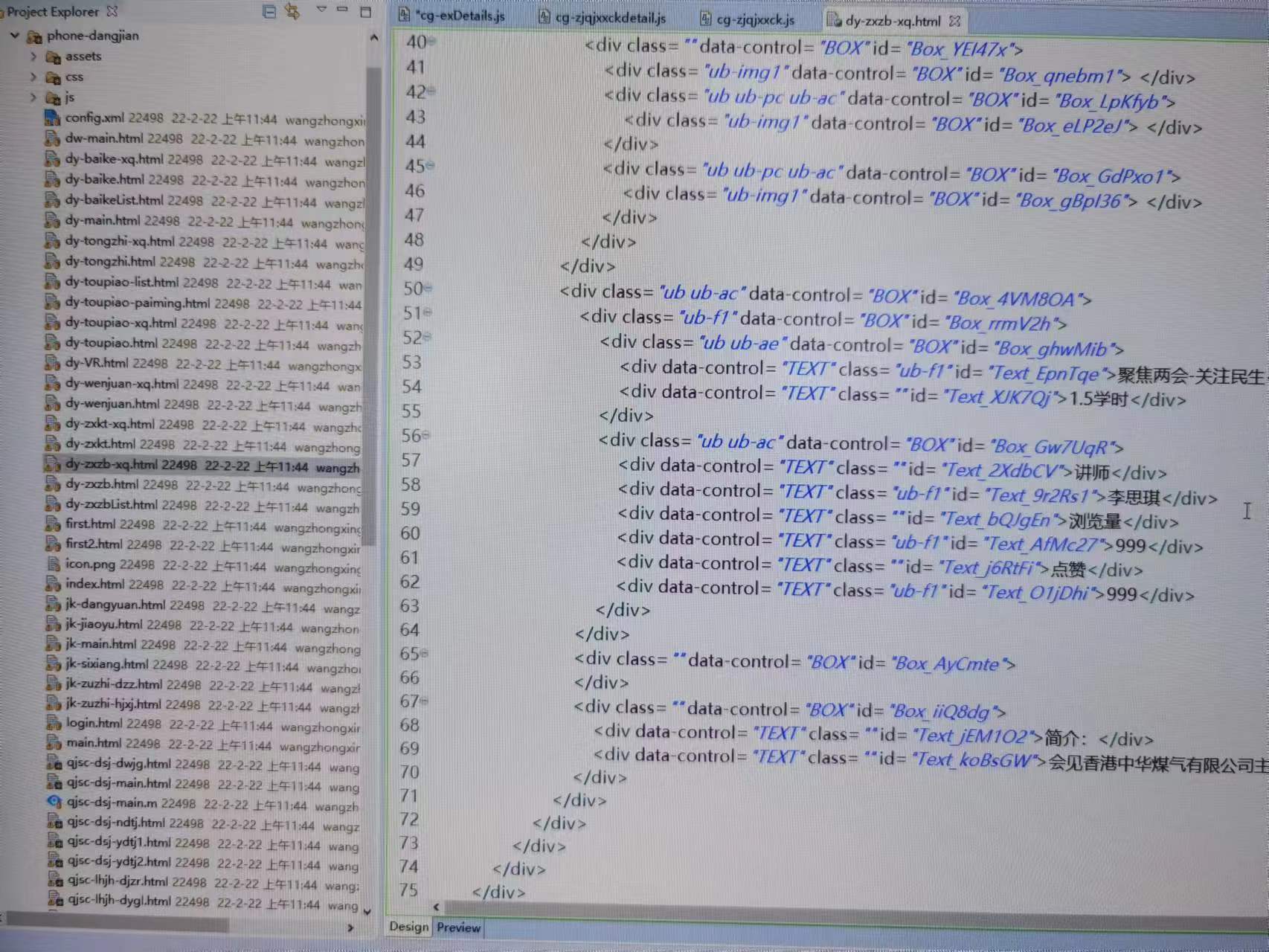Click the phone-dangjian project icon
This screenshot has height=952, width=1269.
click(x=34, y=36)
